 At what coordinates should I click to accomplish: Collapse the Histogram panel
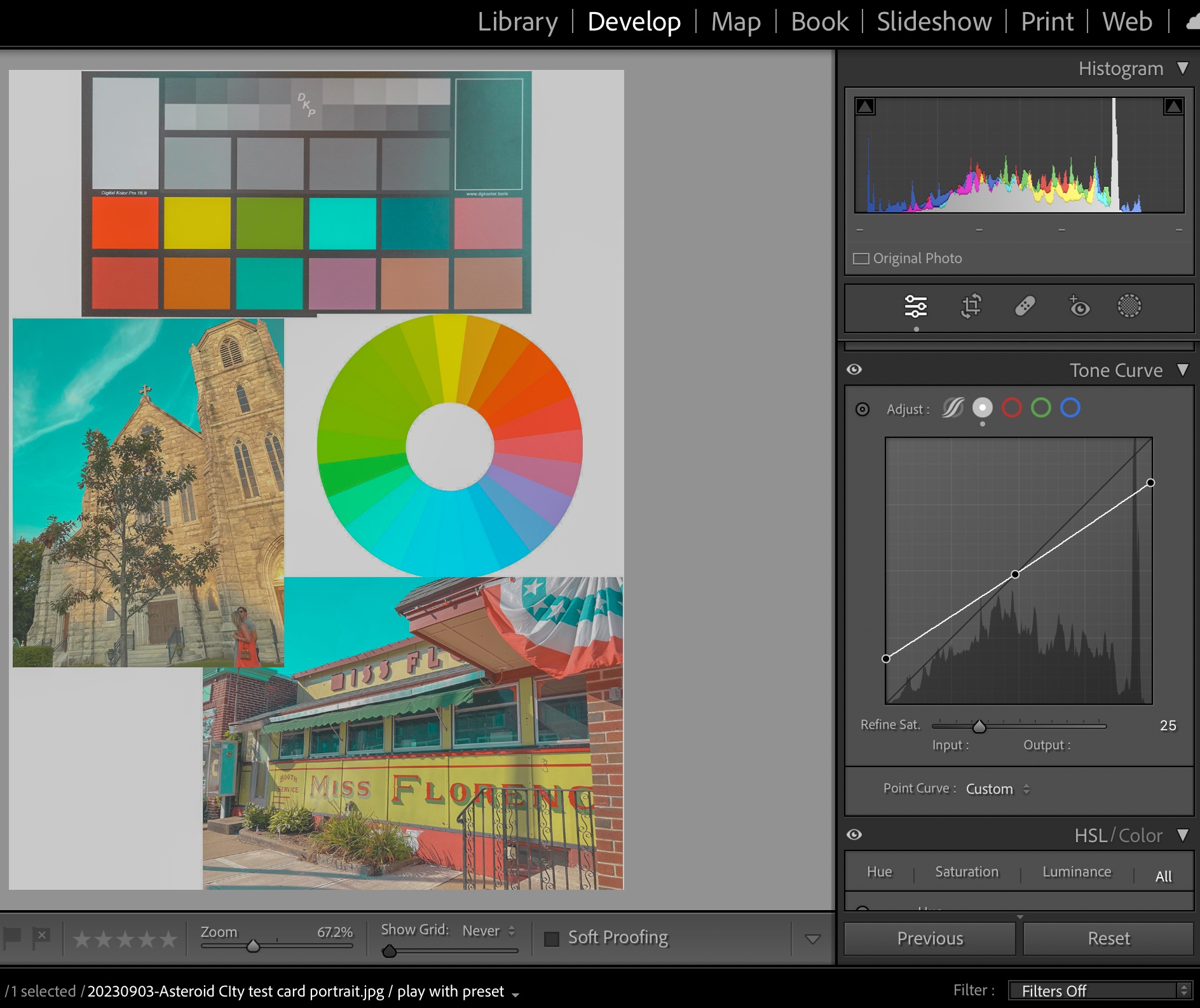(x=1183, y=68)
